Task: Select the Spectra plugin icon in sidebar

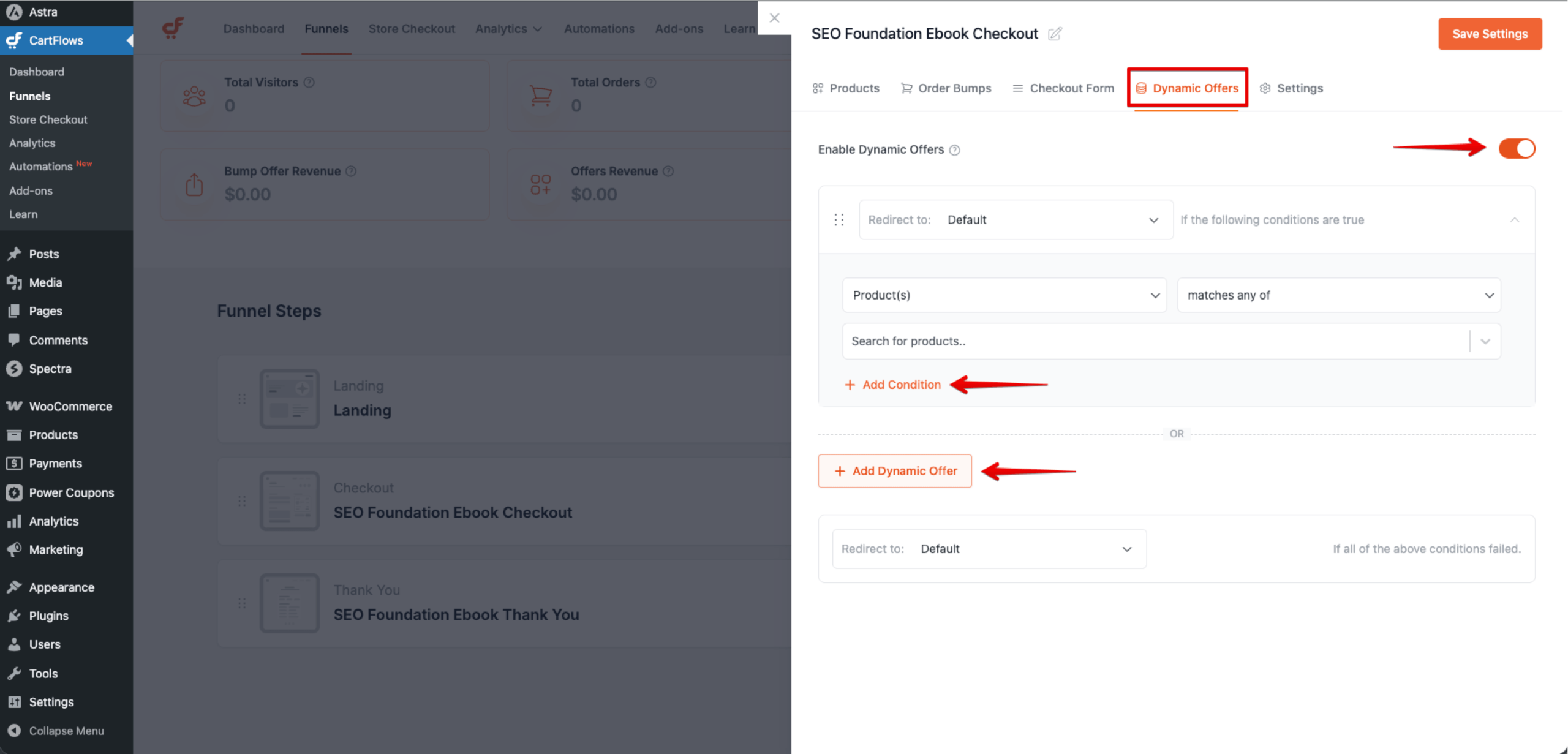Action: click(15, 368)
